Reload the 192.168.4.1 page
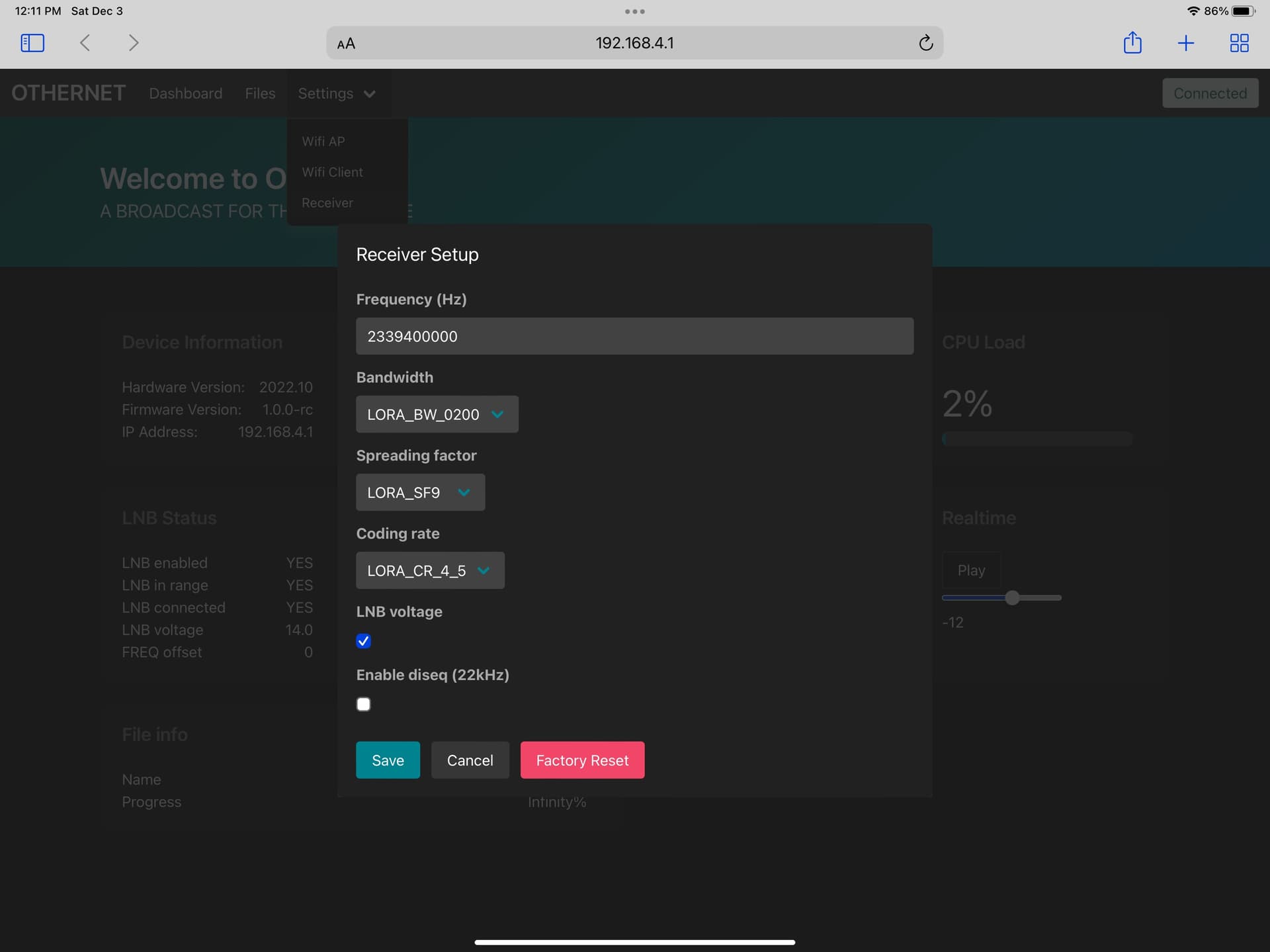 click(925, 43)
